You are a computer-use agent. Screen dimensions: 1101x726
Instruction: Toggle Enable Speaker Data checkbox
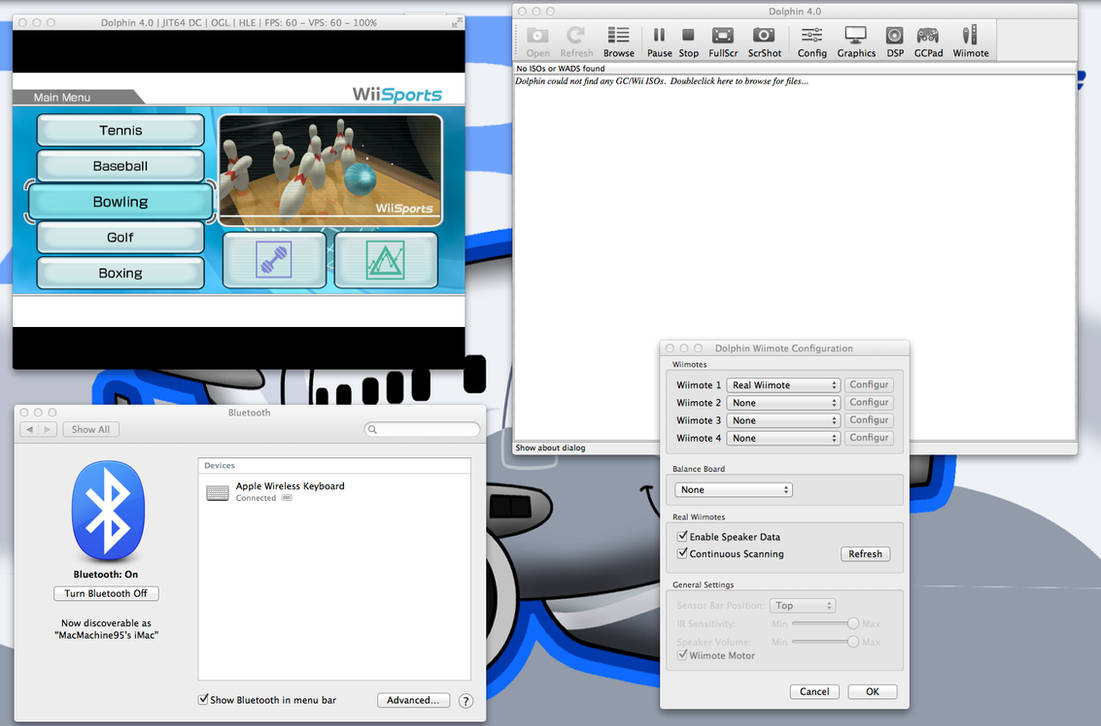click(682, 536)
